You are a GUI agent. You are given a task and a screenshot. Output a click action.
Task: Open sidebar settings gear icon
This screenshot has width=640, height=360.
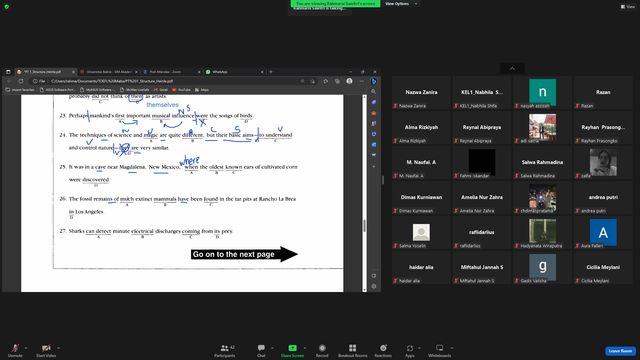(374, 287)
